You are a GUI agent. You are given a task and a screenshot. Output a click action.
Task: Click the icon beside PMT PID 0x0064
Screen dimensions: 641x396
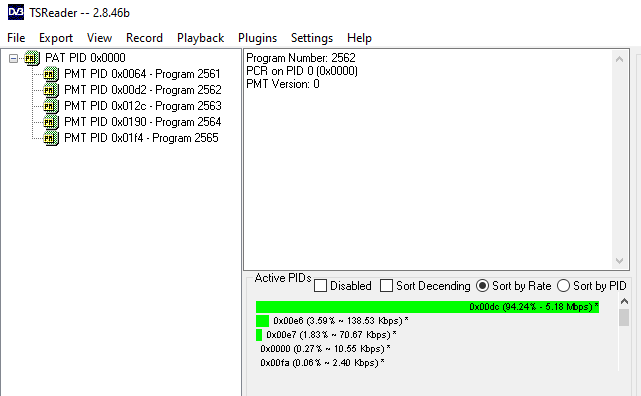pyautogui.click(x=51, y=74)
